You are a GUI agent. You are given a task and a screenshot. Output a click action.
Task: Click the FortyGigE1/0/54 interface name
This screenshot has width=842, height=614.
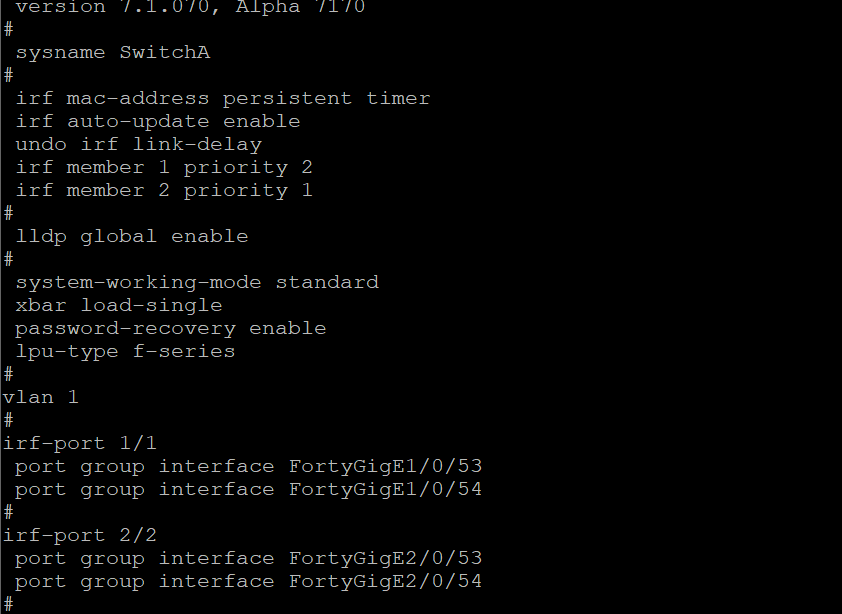coord(385,489)
